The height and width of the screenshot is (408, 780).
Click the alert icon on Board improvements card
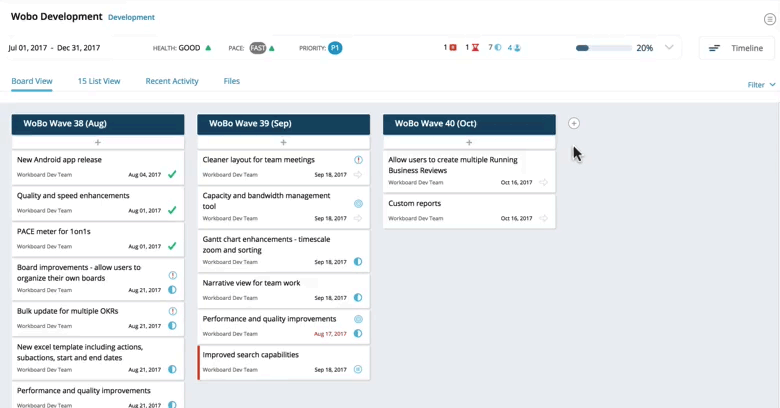(173, 275)
